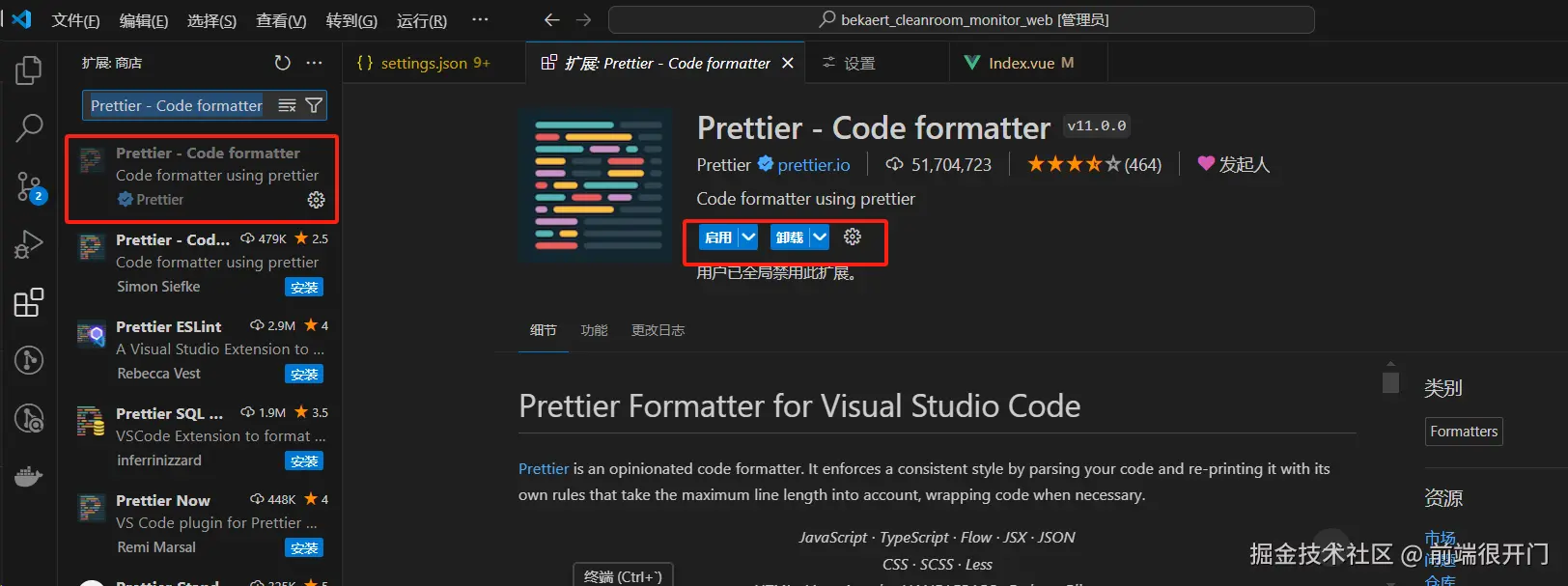
Task: Refresh the extensions marketplace list
Action: coord(282,63)
